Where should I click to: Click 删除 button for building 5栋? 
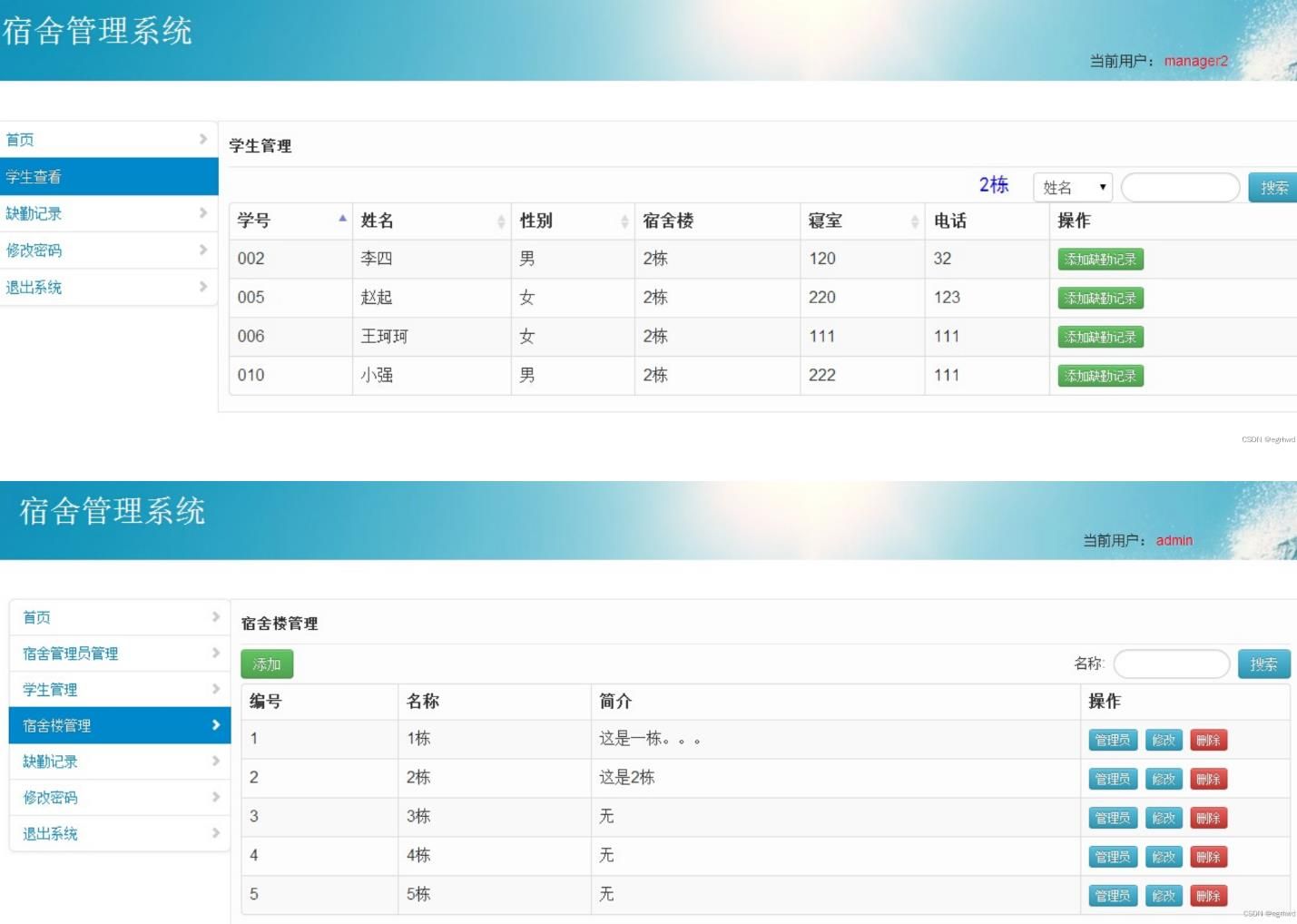(1209, 895)
